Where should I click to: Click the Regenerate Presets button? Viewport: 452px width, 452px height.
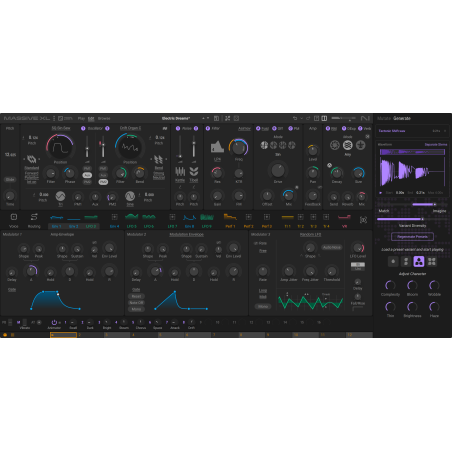tap(412, 237)
